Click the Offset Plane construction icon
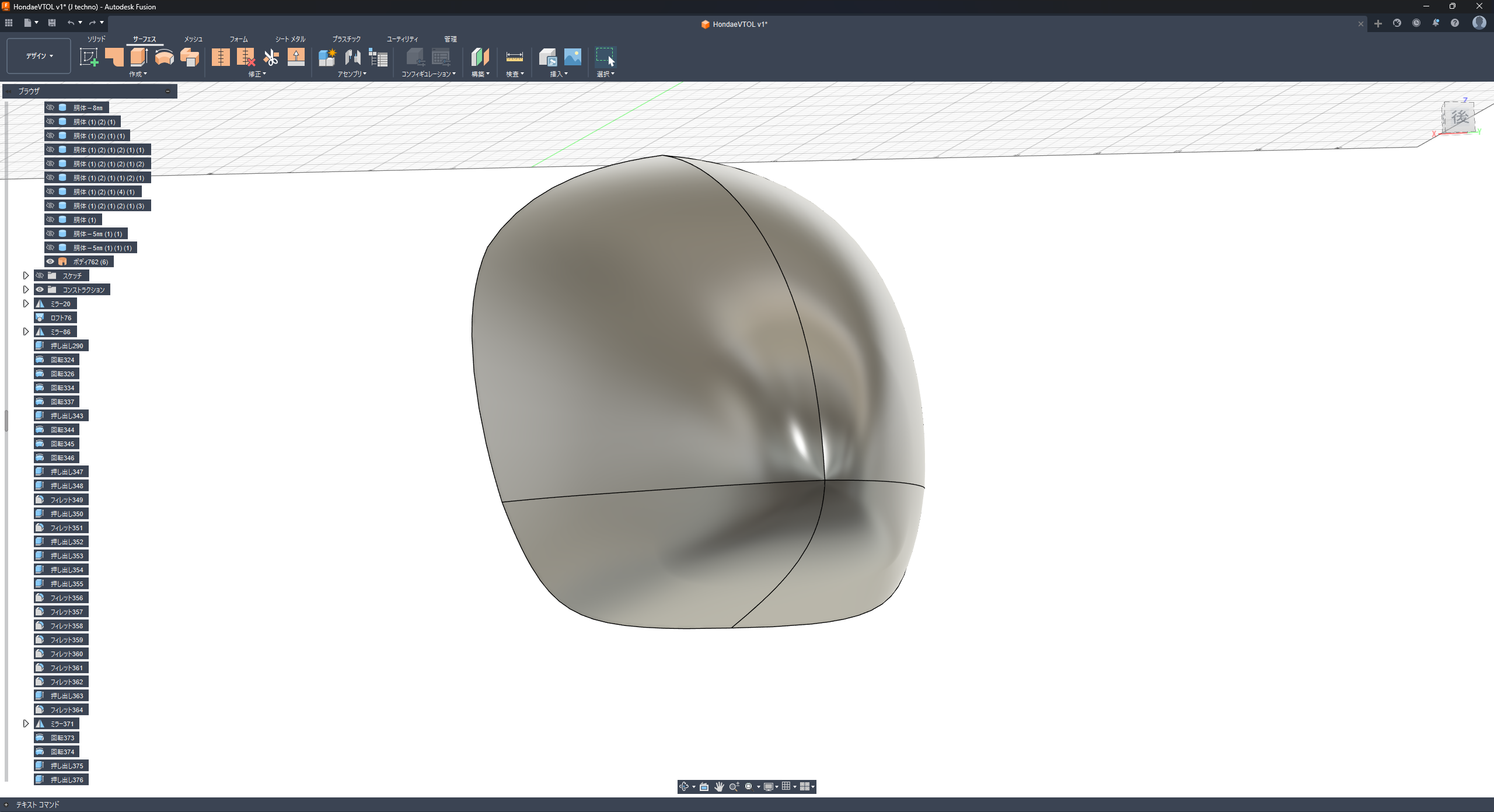This screenshot has width=1494, height=812. (480, 57)
